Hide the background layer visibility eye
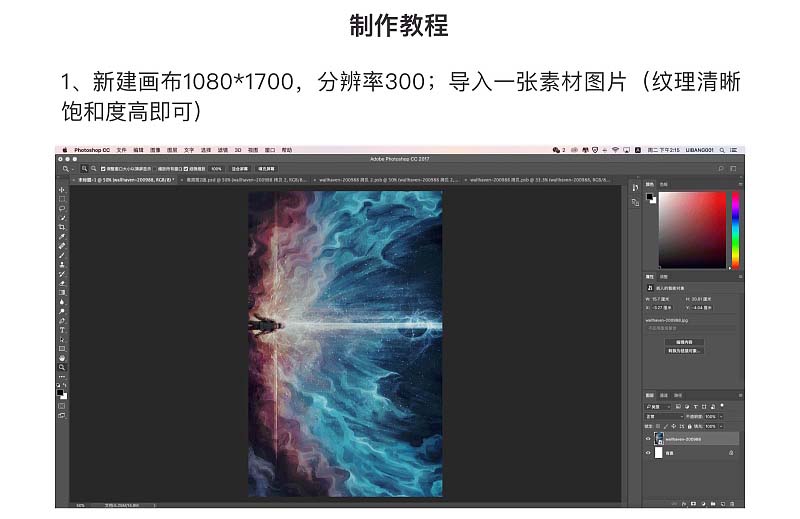The height and width of the screenshot is (519, 800). pos(648,453)
